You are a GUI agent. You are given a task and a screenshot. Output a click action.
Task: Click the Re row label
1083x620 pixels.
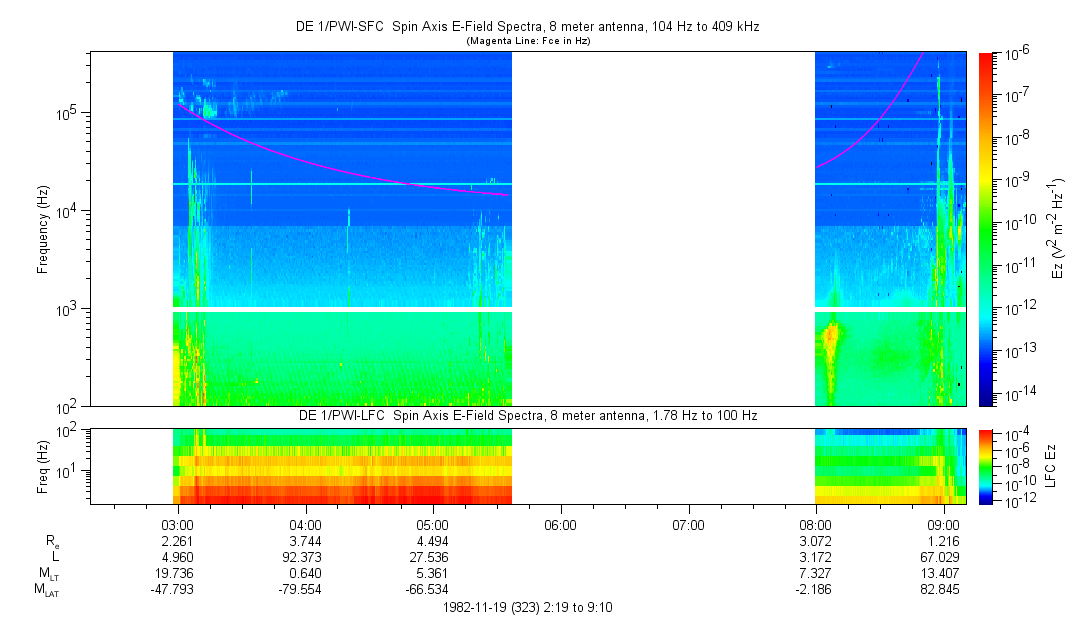point(52,542)
